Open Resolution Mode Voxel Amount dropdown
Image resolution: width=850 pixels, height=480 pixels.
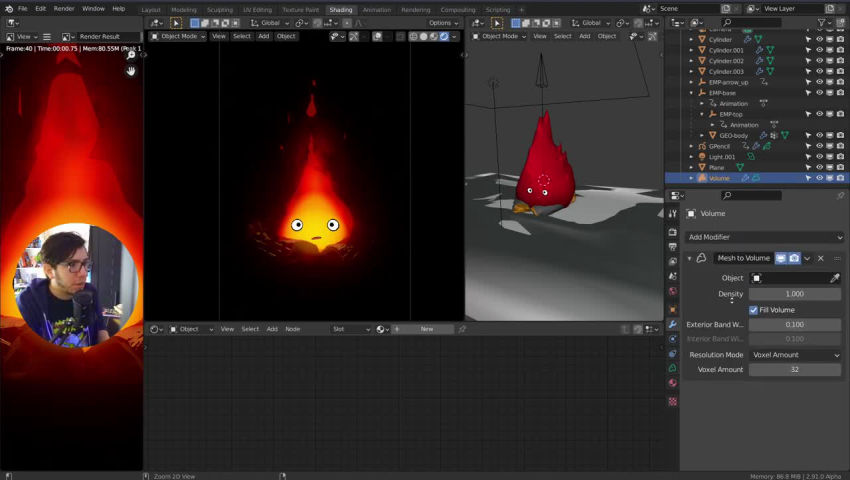(x=795, y=355)
